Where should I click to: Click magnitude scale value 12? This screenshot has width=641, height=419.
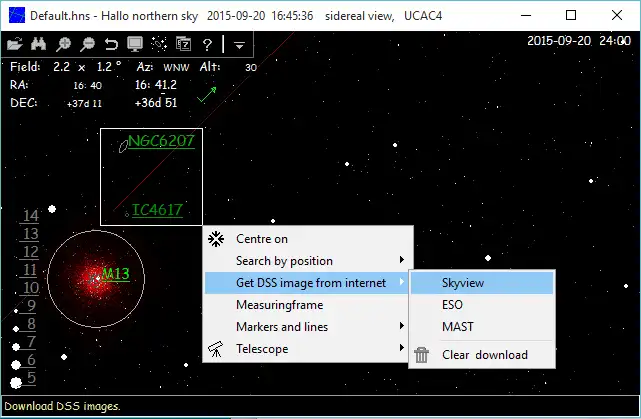coord(31,252)
